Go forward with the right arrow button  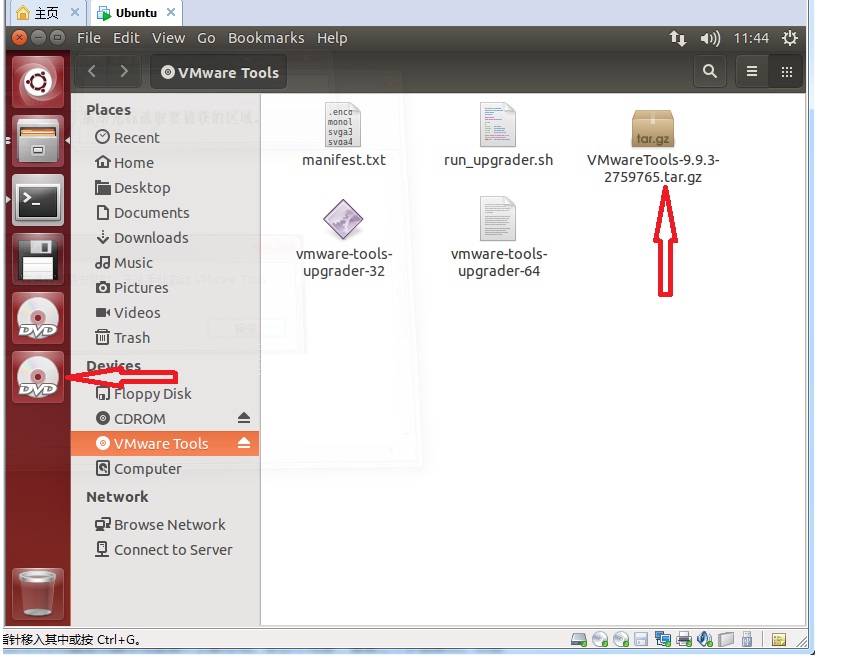[x=125, y=72]
